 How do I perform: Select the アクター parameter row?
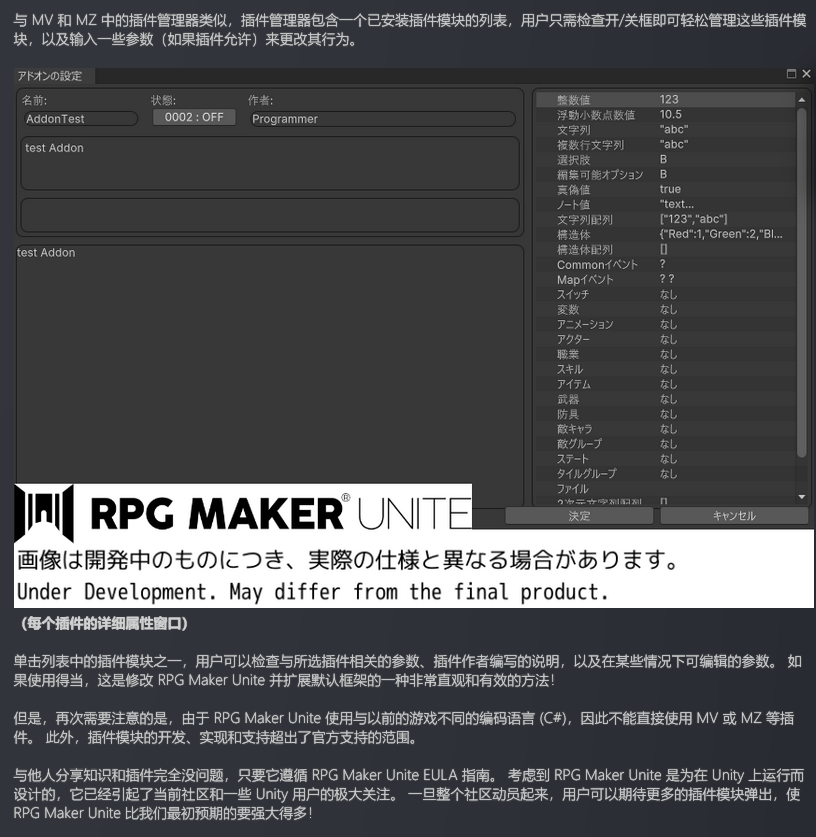coord(666,338)
